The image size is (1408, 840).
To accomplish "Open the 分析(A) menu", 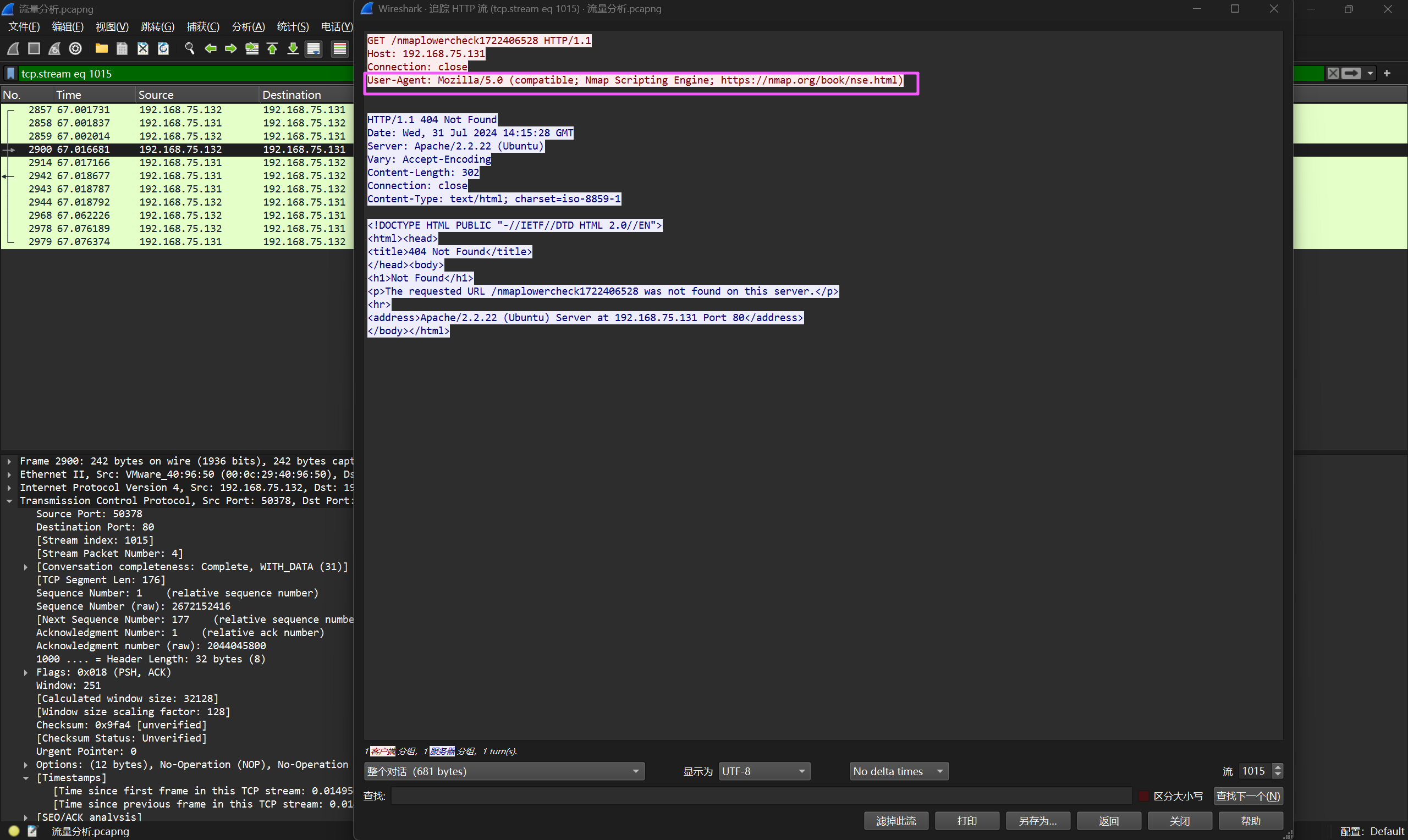I will [248, 26].
